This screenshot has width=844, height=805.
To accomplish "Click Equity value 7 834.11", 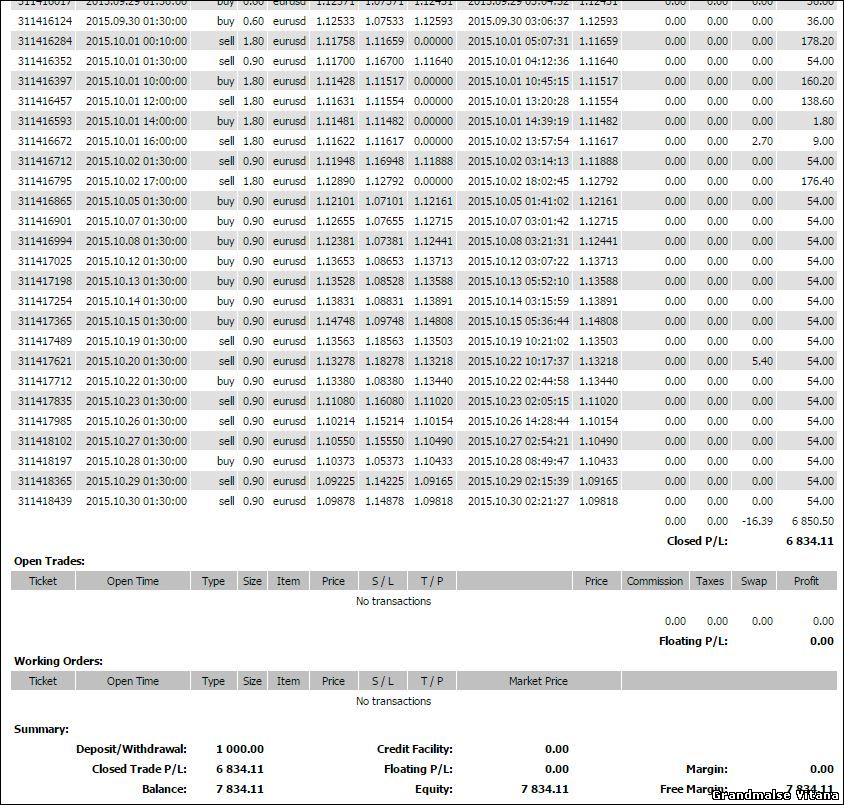I will (545, 789).
